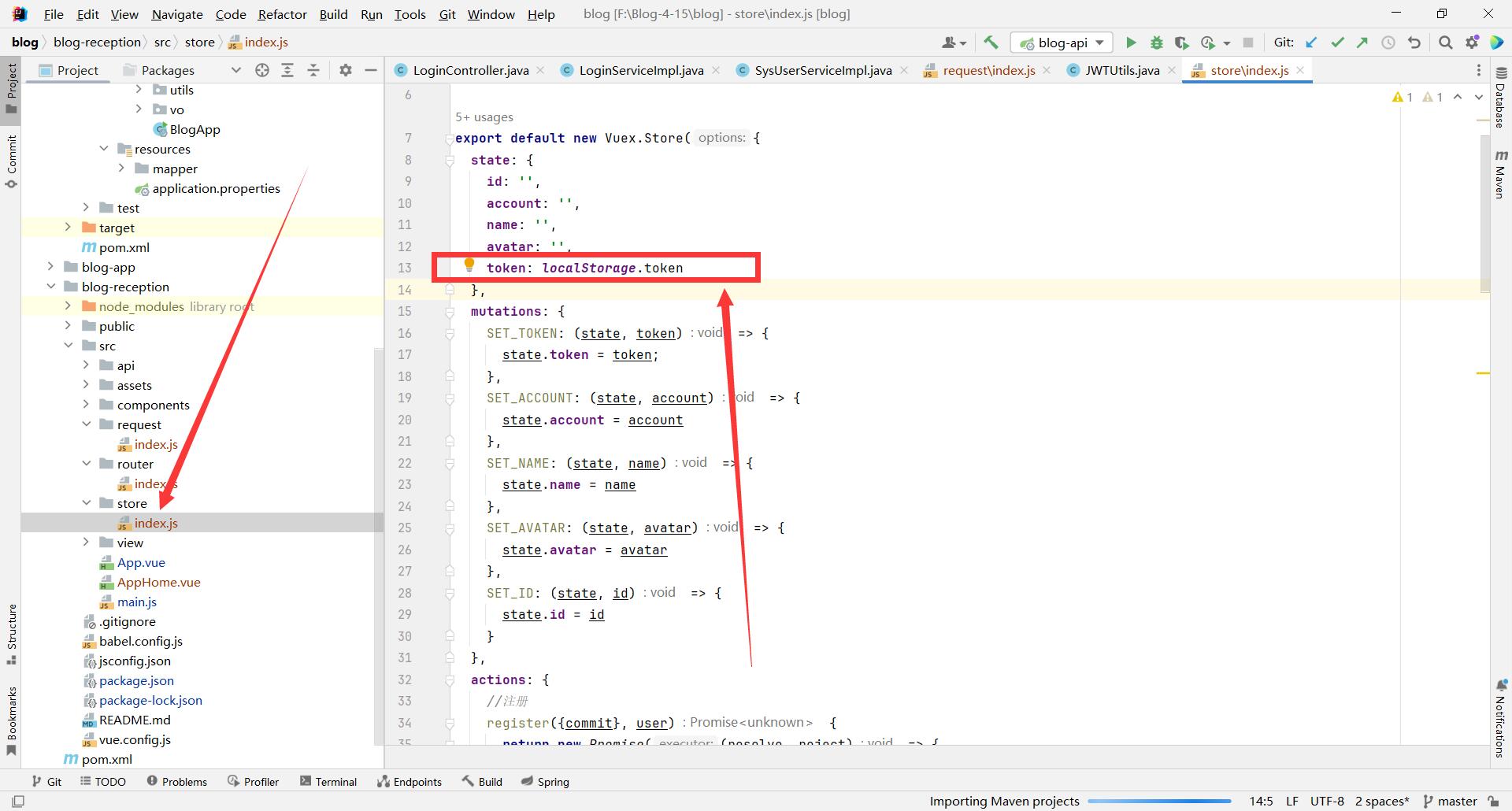Image resolution: width=1512 pixels, height=811 pixels.
Task: Open the Endpoints tool window
Action: tap(409, 781)
